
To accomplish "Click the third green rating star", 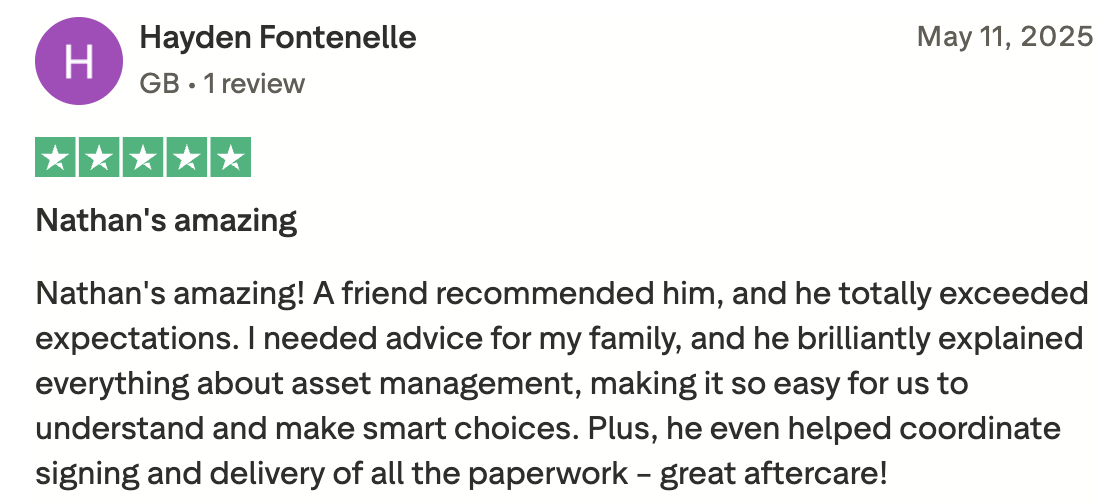I will point(144,157).
